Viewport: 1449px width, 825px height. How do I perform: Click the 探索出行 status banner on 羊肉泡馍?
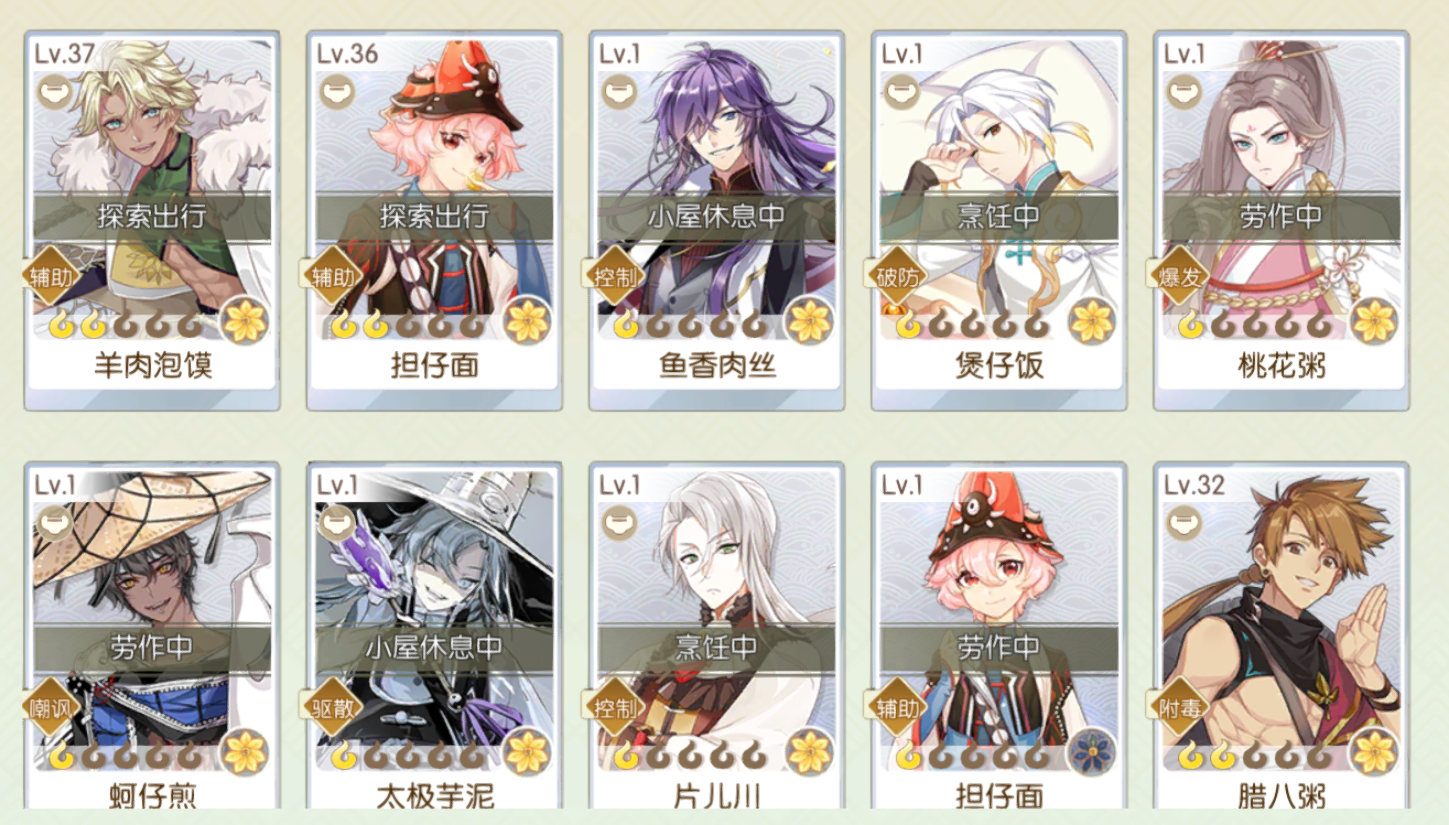152,217
